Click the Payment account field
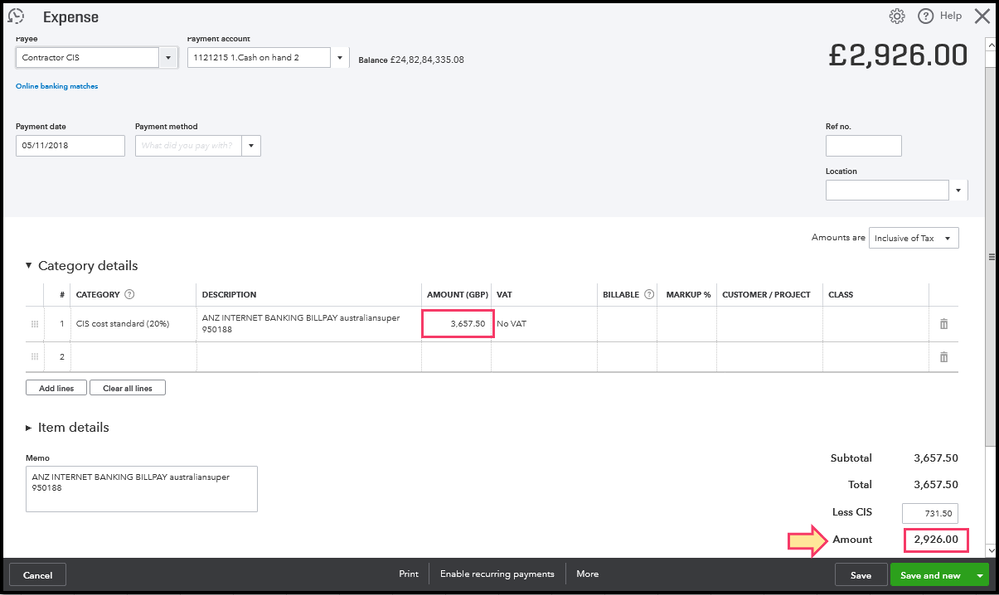The height and width of the screenshot is (595, 999). point(259,57)
